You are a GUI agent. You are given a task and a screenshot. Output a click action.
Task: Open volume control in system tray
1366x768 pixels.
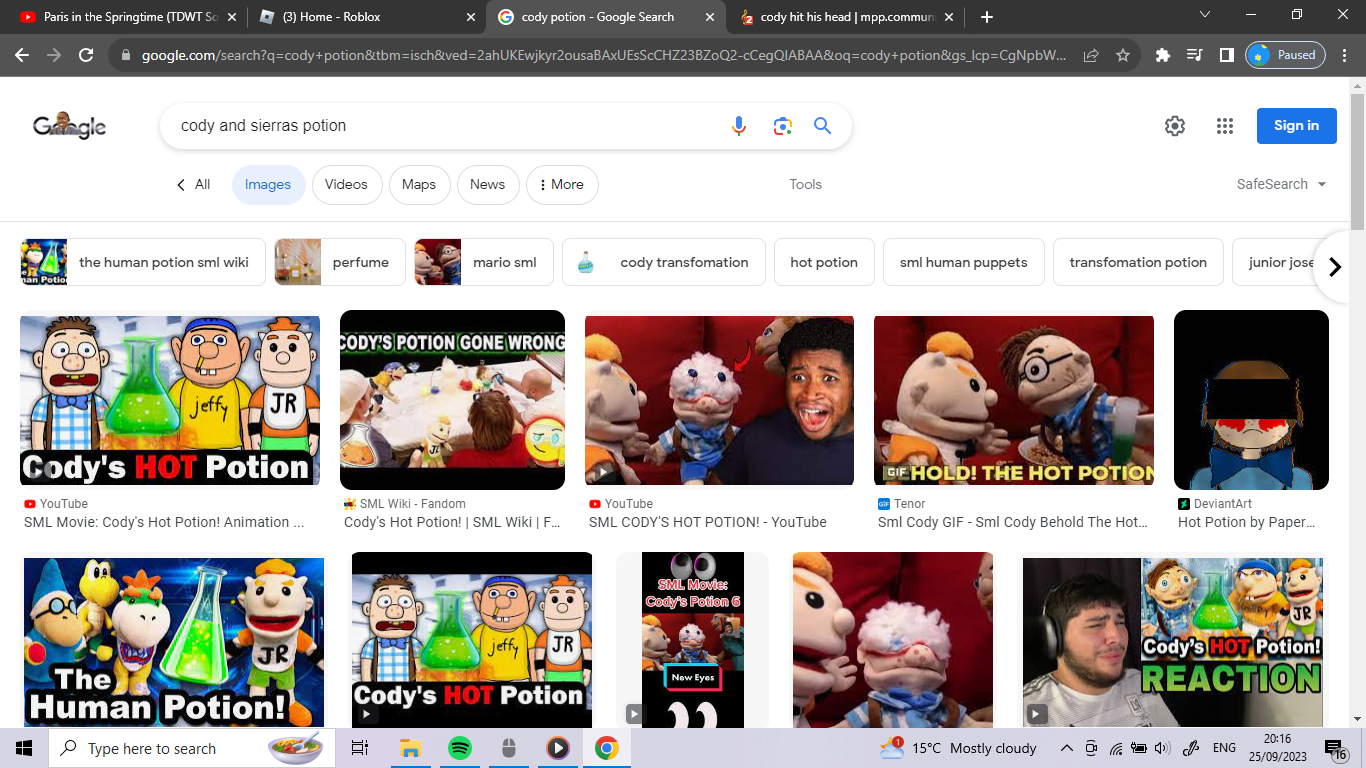[x=1162, y=748]
